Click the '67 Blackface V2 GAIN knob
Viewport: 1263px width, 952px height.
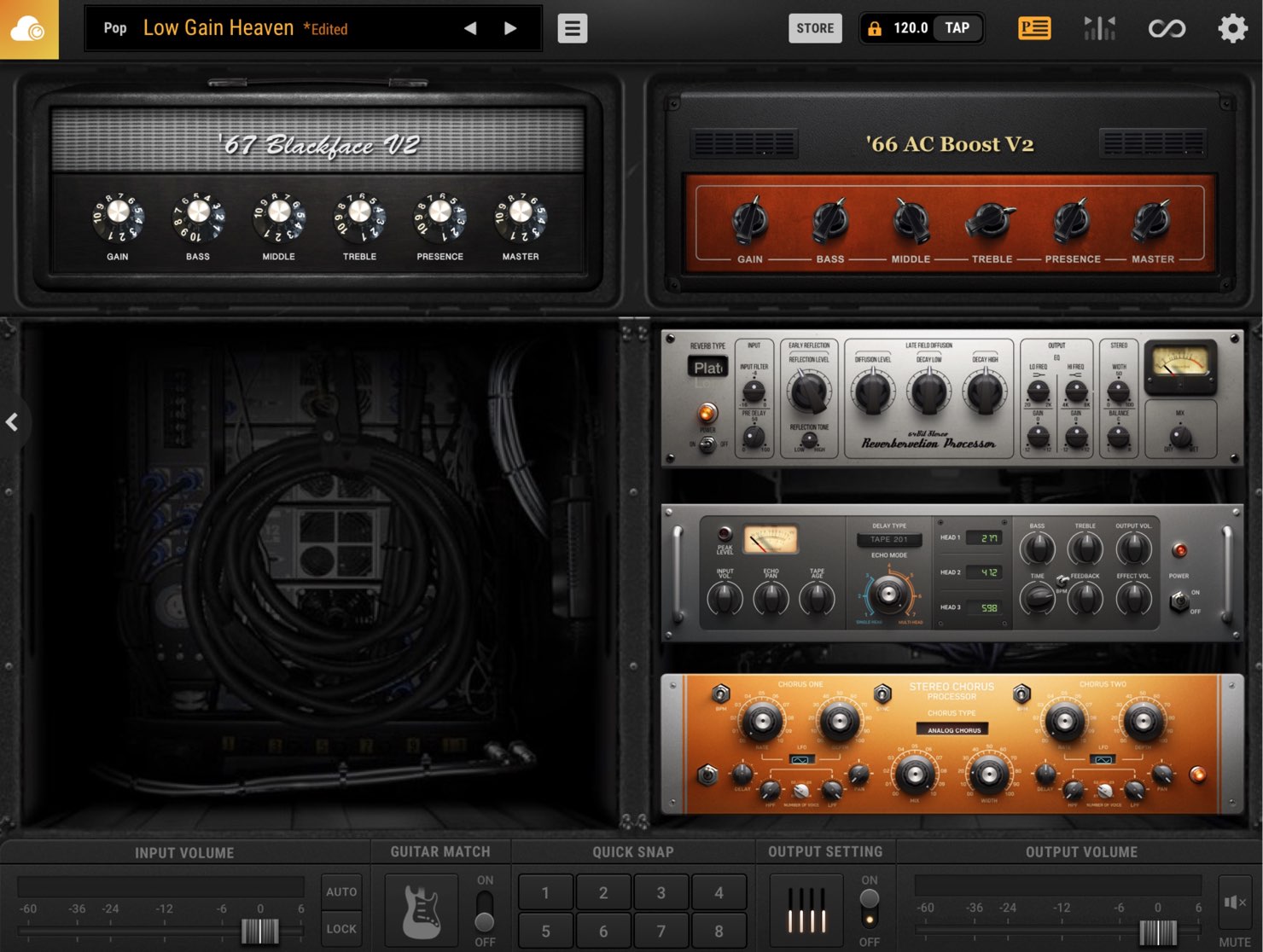point(118,217)
